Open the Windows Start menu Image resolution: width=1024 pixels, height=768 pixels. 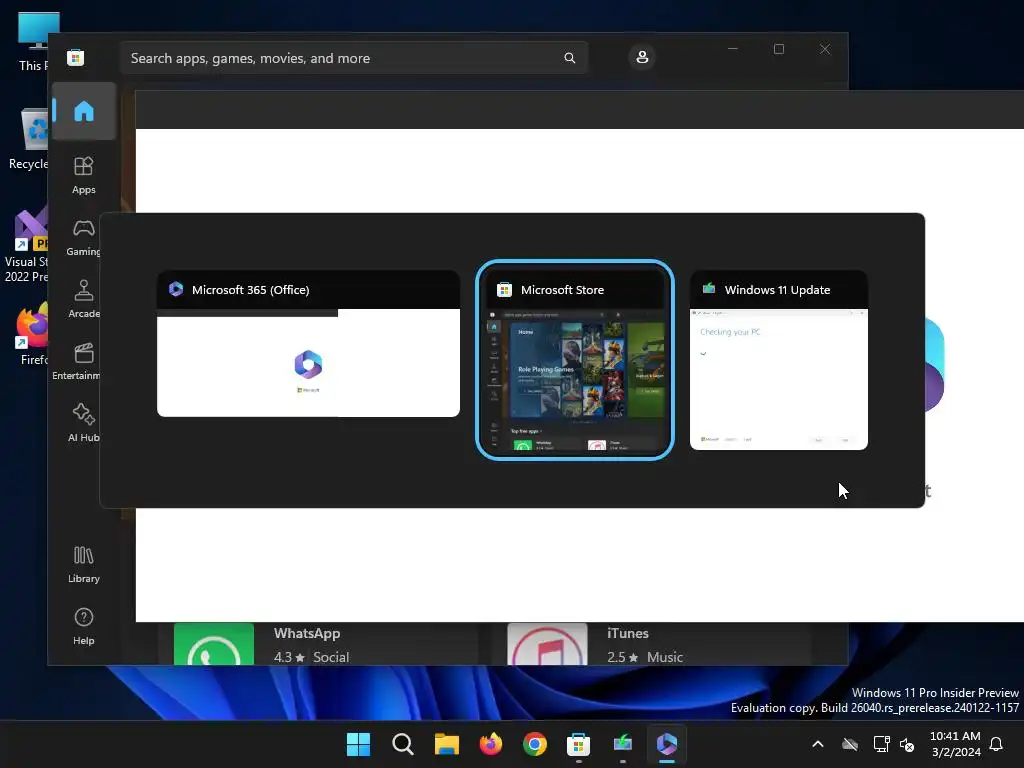(359, 744)
